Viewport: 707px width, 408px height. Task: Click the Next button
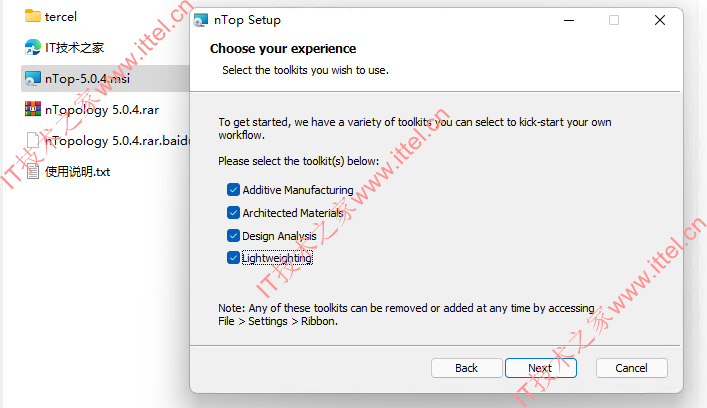point(541,368)
